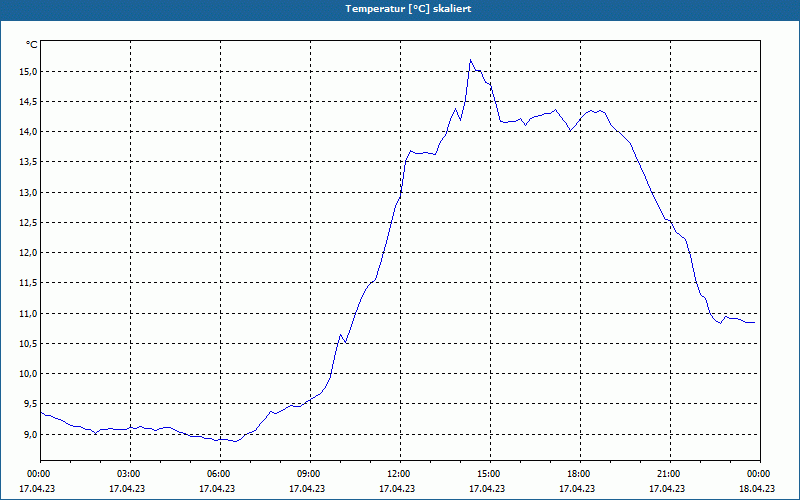Image resolution: width=800 pixels, height=500 pixels.
Task: Click the 18:00 time label
Action: pyautogui.click(x=580, y=474)
